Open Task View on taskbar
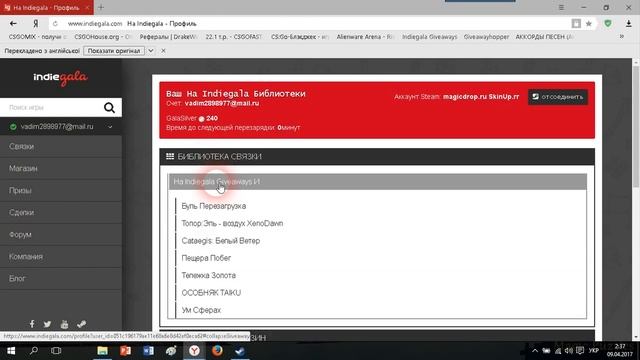Viewport: 640px width, 360px height. 56,351
